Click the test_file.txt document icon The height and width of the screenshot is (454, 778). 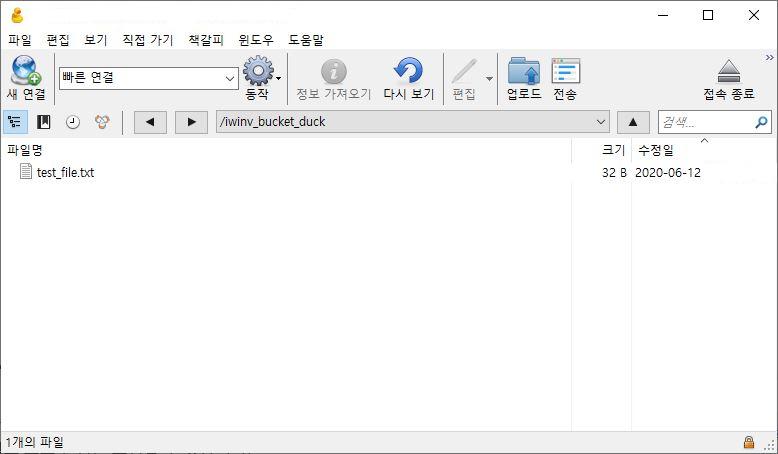26,171
